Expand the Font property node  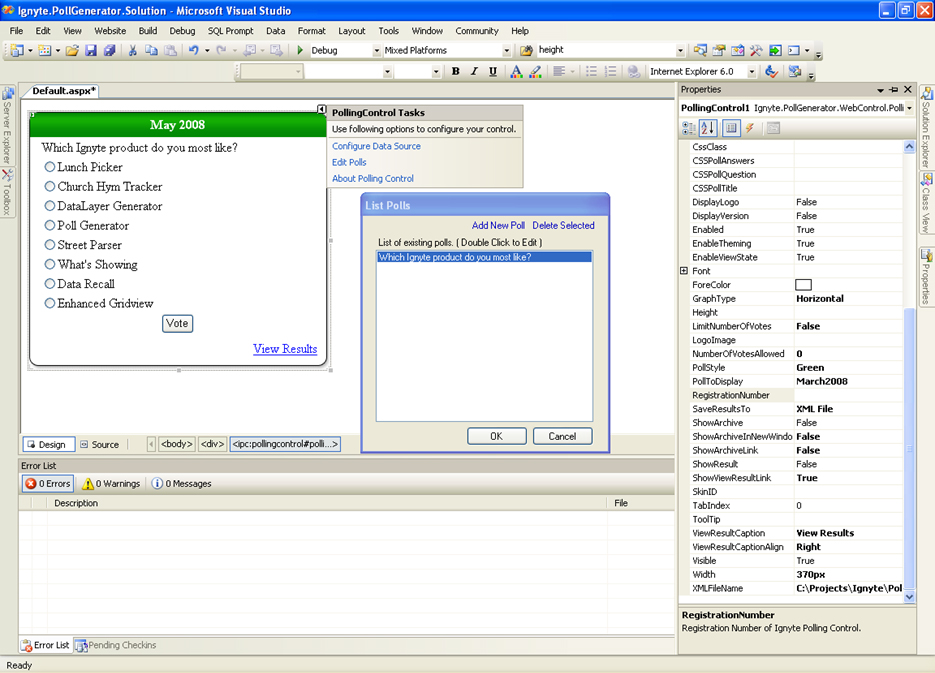[684, 271]
